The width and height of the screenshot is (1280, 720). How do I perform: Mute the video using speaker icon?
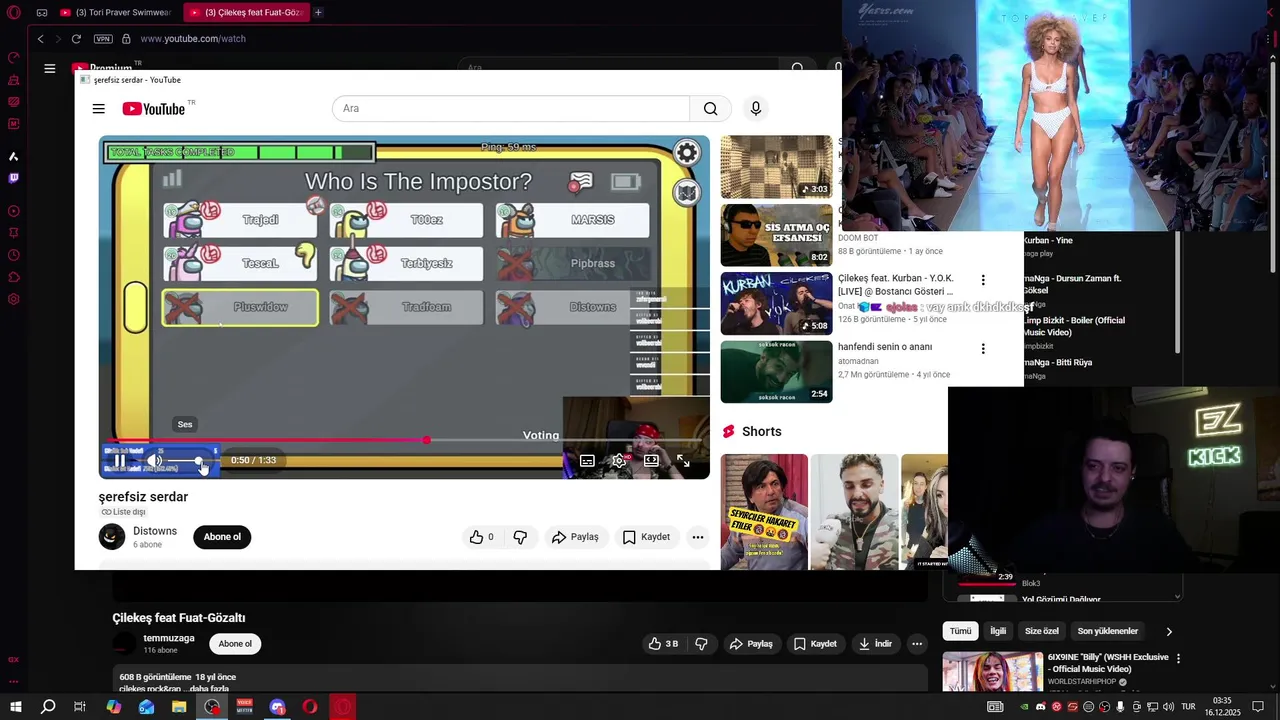(155, 460)
